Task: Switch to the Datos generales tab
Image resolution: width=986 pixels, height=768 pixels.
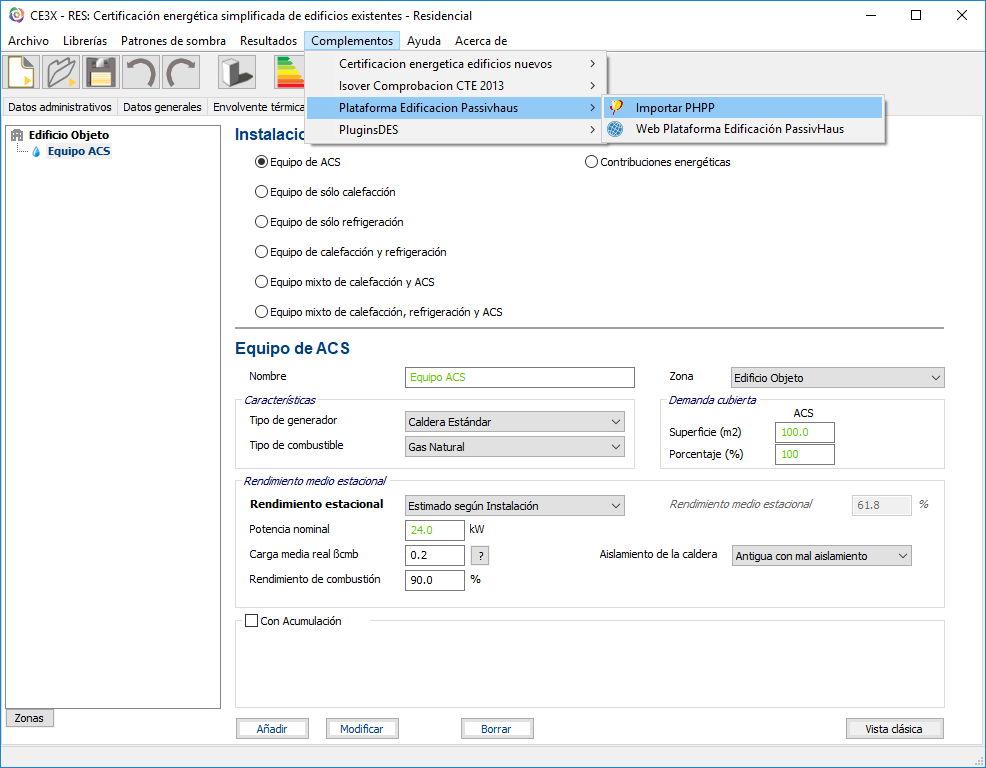Action: pyautogui.click(x=162, y=107)
